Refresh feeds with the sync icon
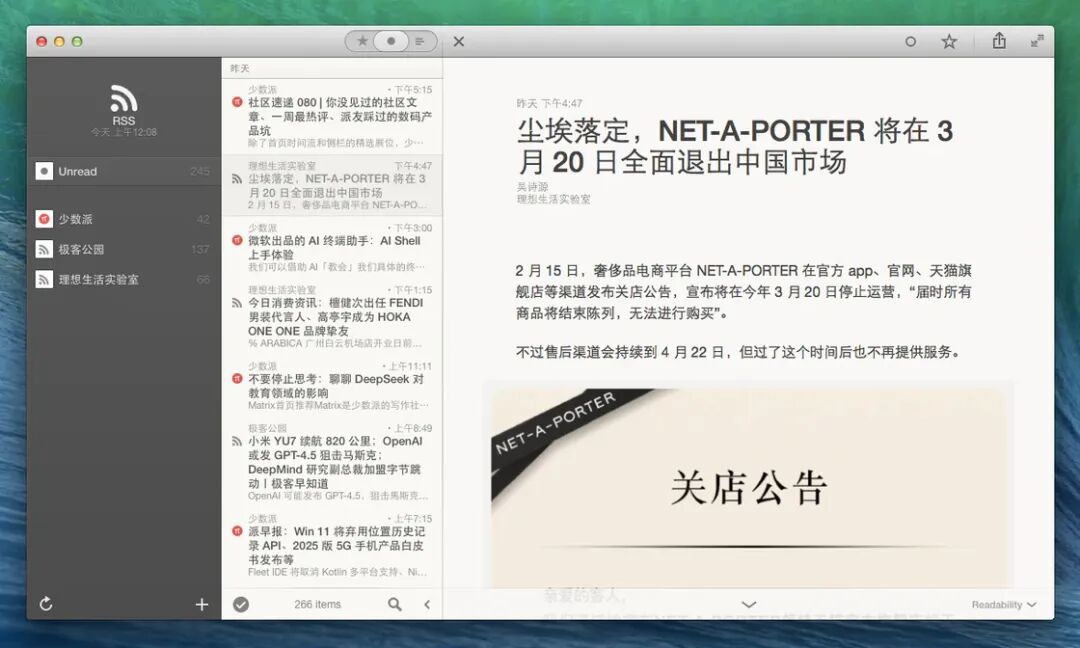Screen dimensions: 1080x648 pos(45,604)
